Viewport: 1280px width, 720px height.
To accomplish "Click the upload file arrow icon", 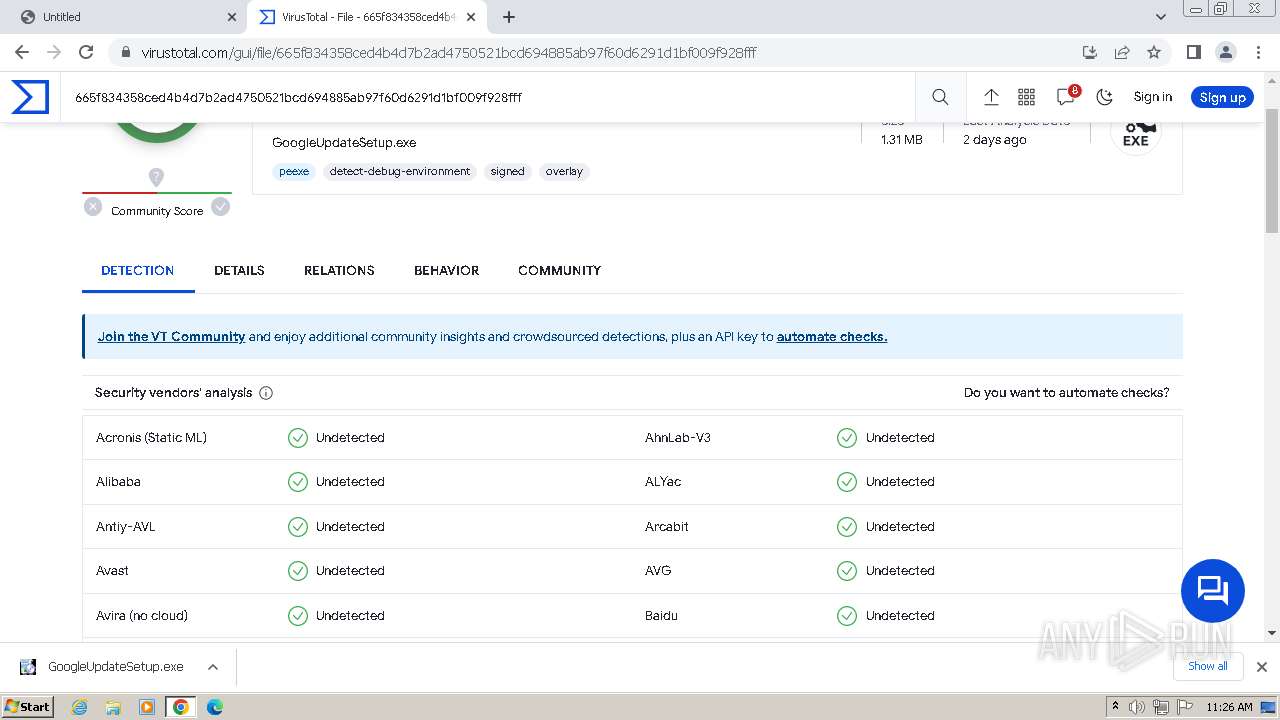I will [991, 97].
